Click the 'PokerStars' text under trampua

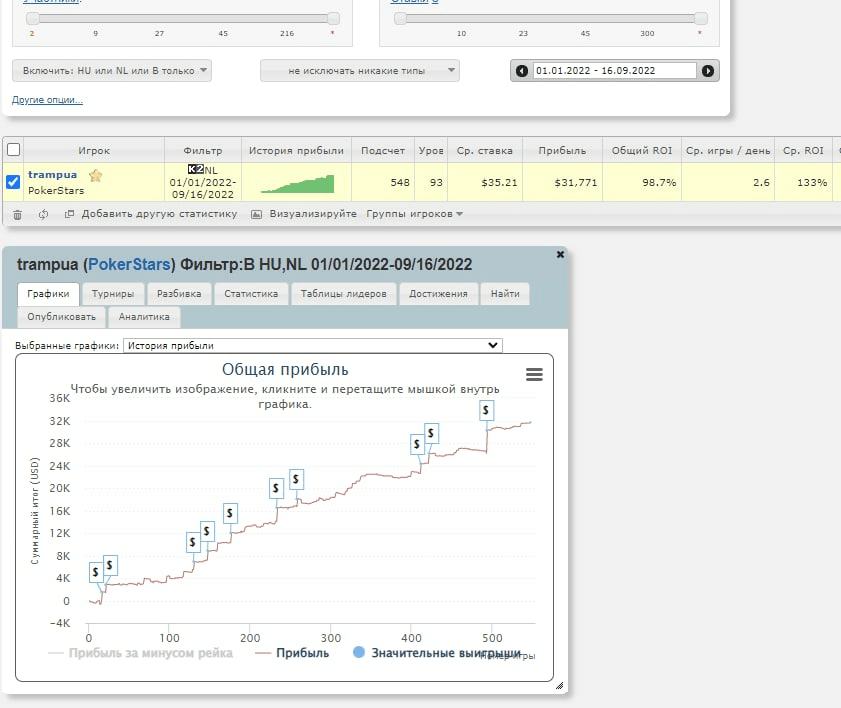[x=56, y=190]
